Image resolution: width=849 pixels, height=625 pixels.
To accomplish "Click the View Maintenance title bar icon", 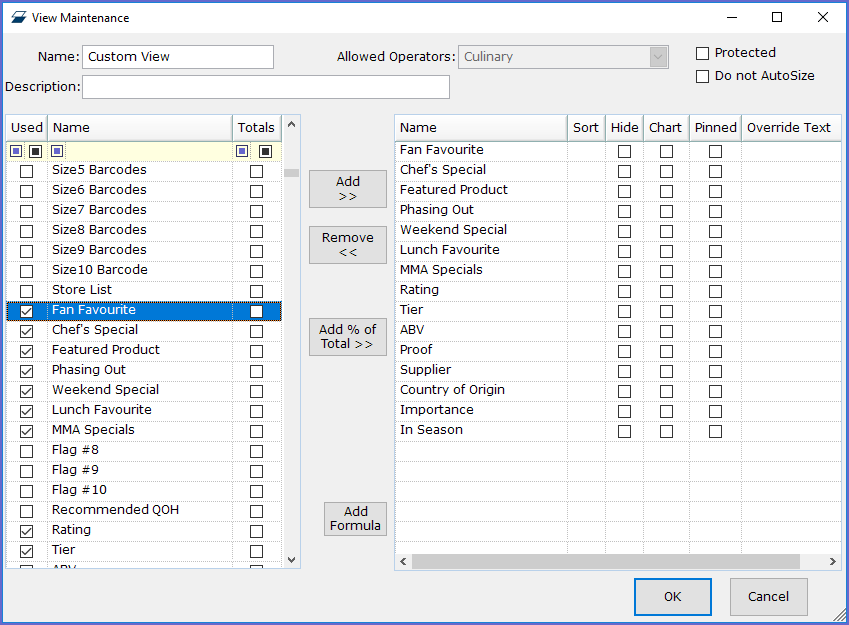I will tap(17, 17).
